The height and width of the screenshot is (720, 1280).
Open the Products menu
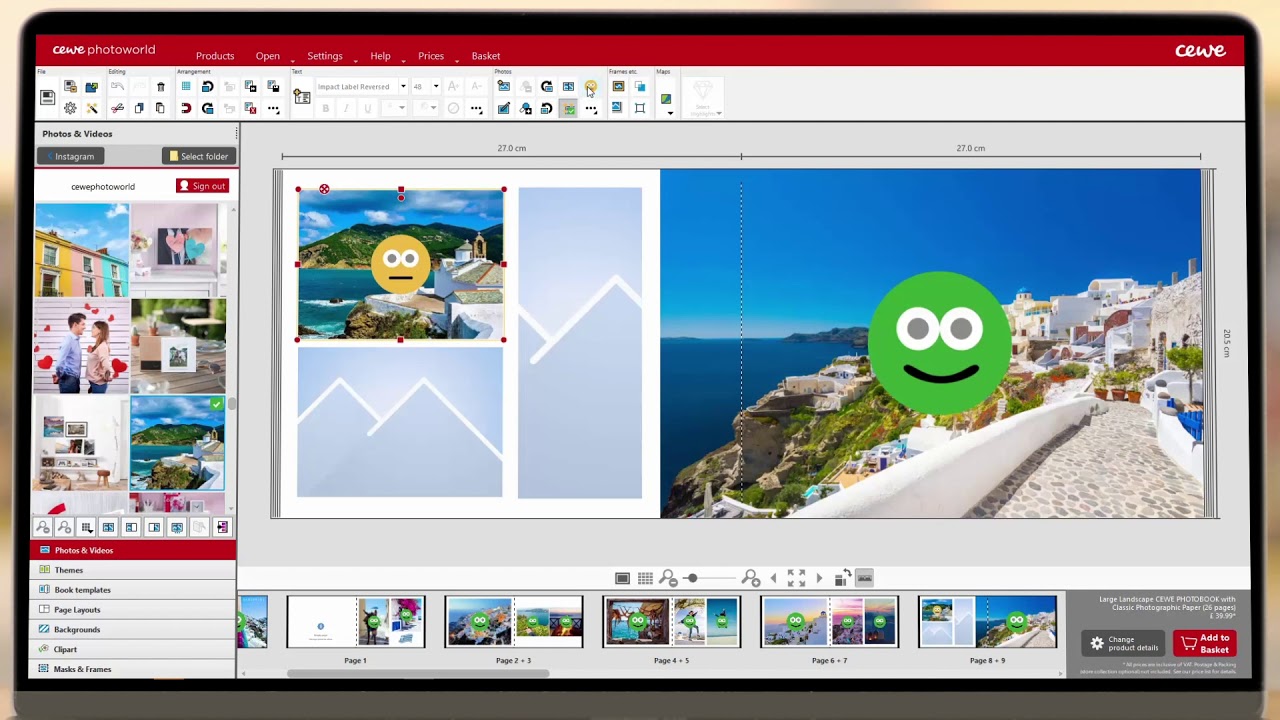coord(215,56)
